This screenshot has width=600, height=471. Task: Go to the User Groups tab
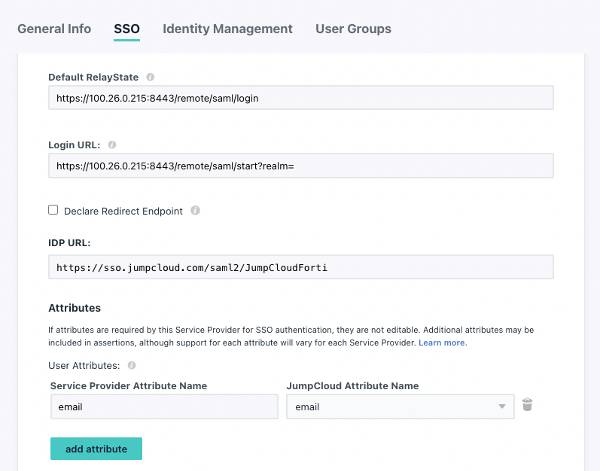[353, 29]
